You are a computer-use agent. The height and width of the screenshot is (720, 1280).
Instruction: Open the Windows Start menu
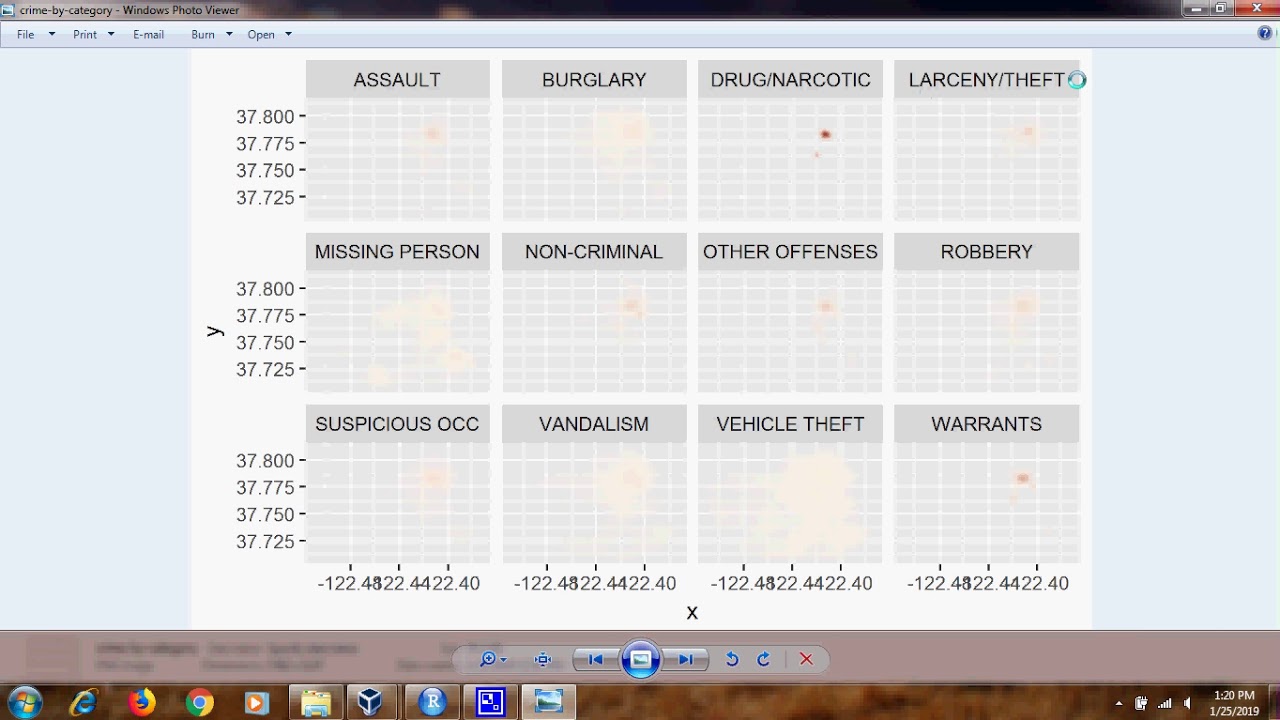click(25, 702)
